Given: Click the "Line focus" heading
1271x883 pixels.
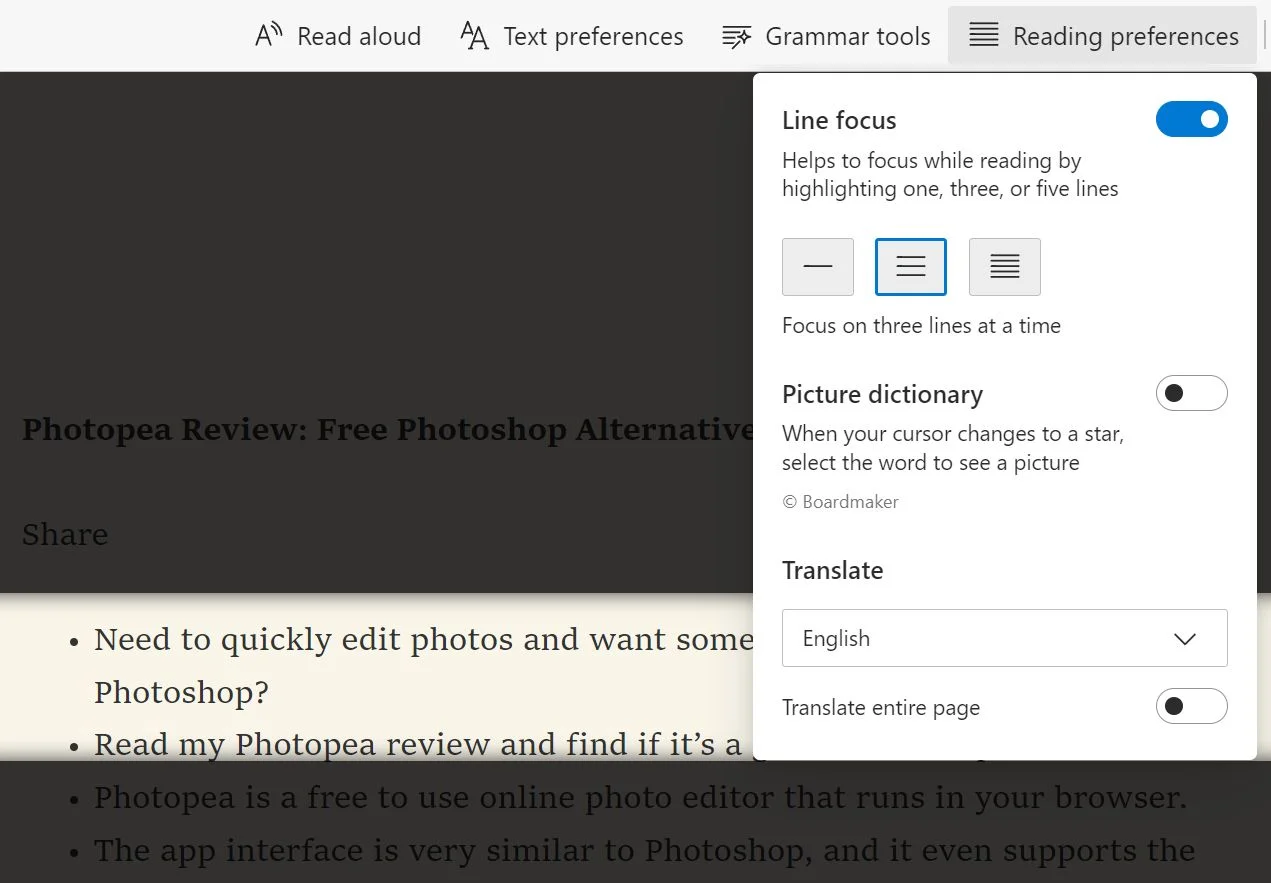Looking at the screenshot, I should [x=839, y=120].
